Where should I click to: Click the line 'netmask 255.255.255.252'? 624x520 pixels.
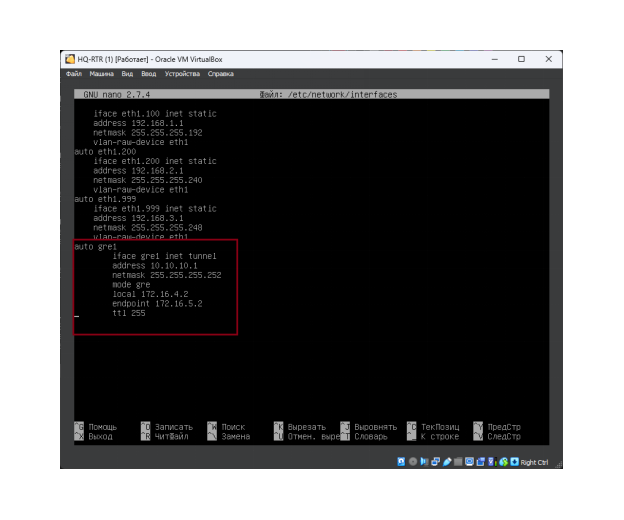(167, 275)
